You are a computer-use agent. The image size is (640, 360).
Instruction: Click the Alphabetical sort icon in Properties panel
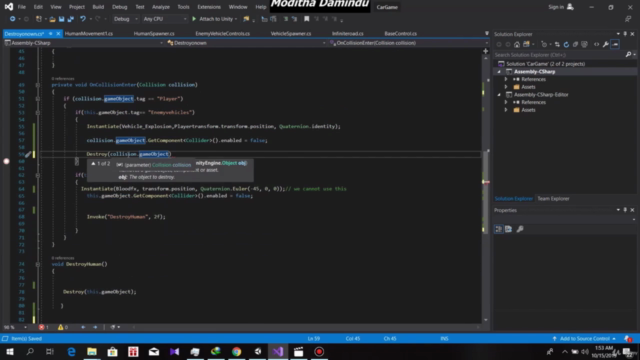pyautogui.click(x=509, y=229)
